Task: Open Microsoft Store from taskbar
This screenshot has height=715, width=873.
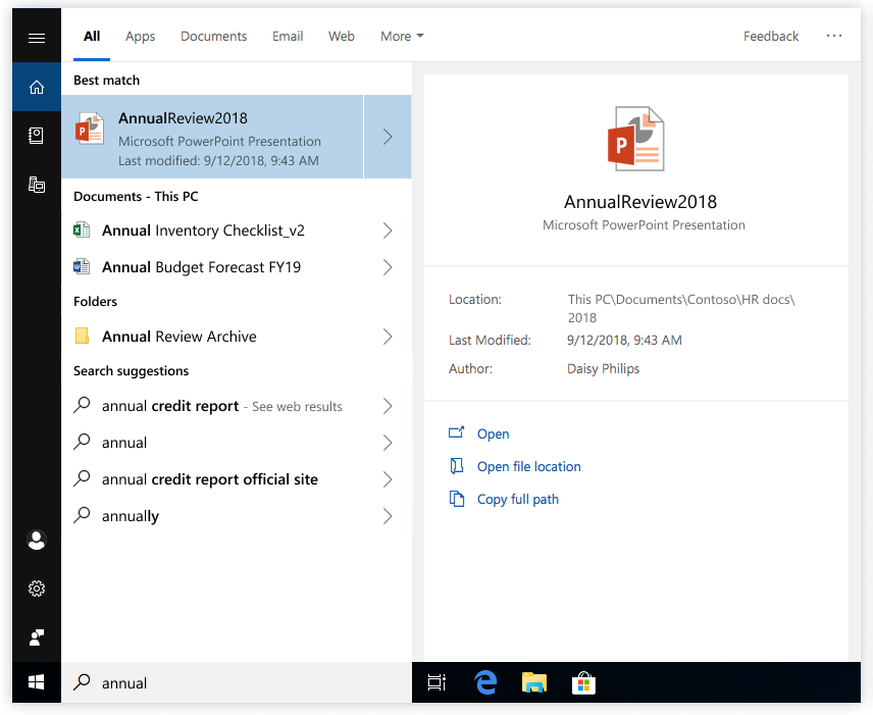Action: point(583,683)
